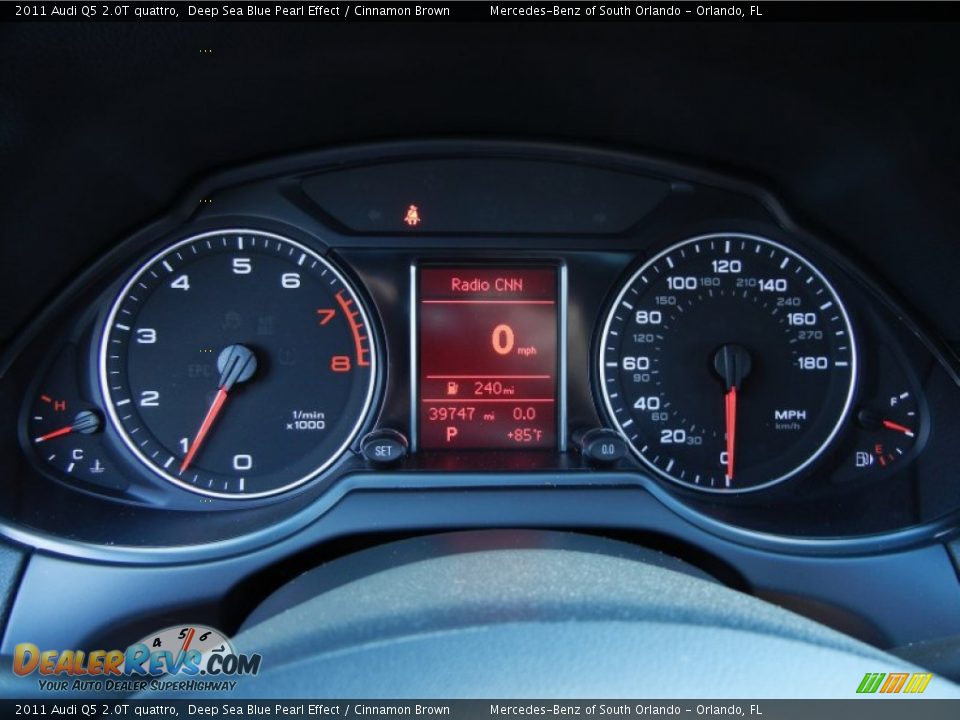This screenshot has height=720, width=960.
Task: Click the DealerRevs.com logo
Action: [x=136, y=660]
